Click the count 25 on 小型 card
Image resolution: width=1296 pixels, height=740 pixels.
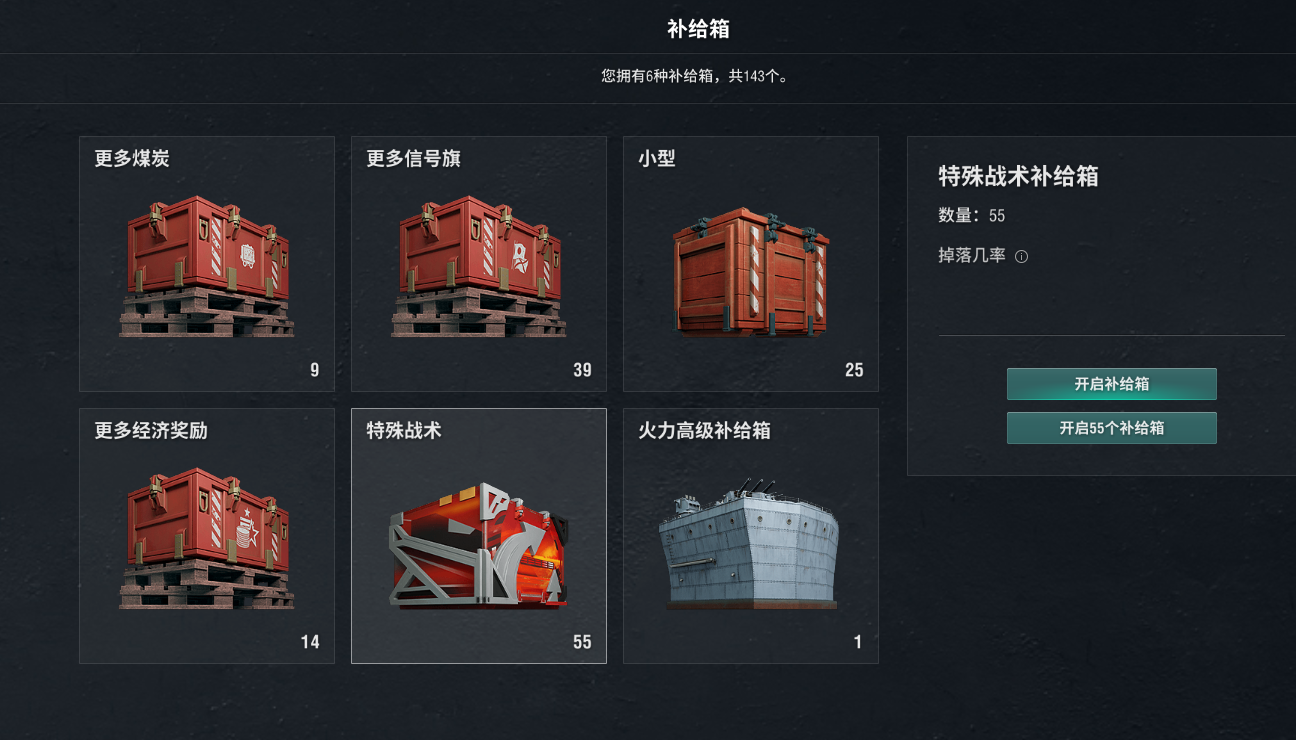point(854,370)
